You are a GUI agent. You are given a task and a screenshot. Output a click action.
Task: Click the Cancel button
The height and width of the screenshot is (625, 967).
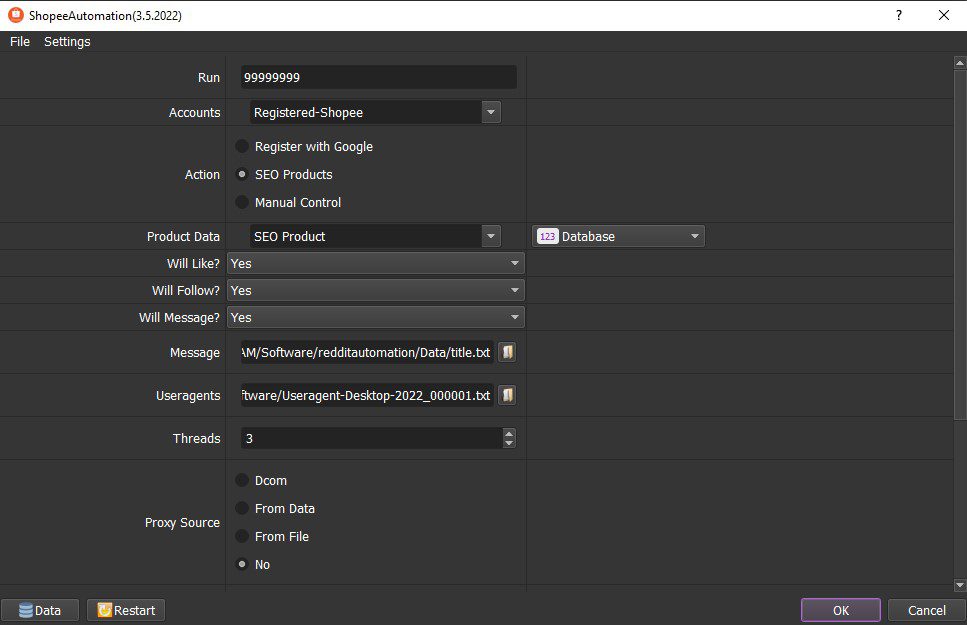[926, 610]
